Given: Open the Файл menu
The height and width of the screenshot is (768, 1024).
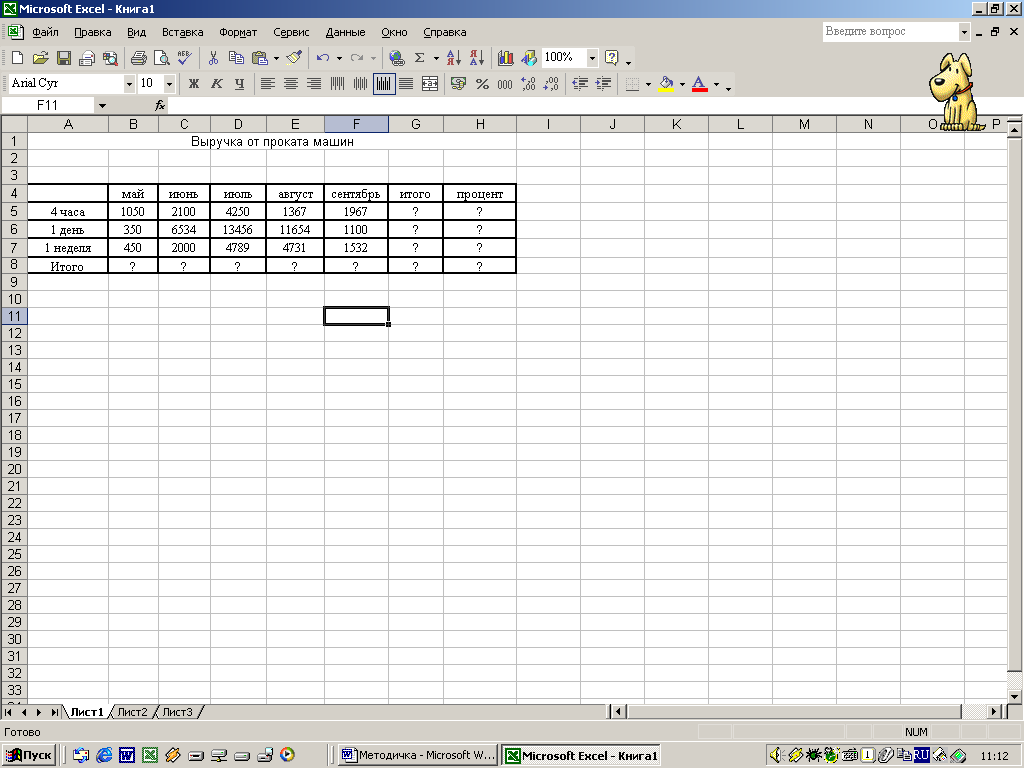Looking at the screenshot, I should (x=45, y=32).
